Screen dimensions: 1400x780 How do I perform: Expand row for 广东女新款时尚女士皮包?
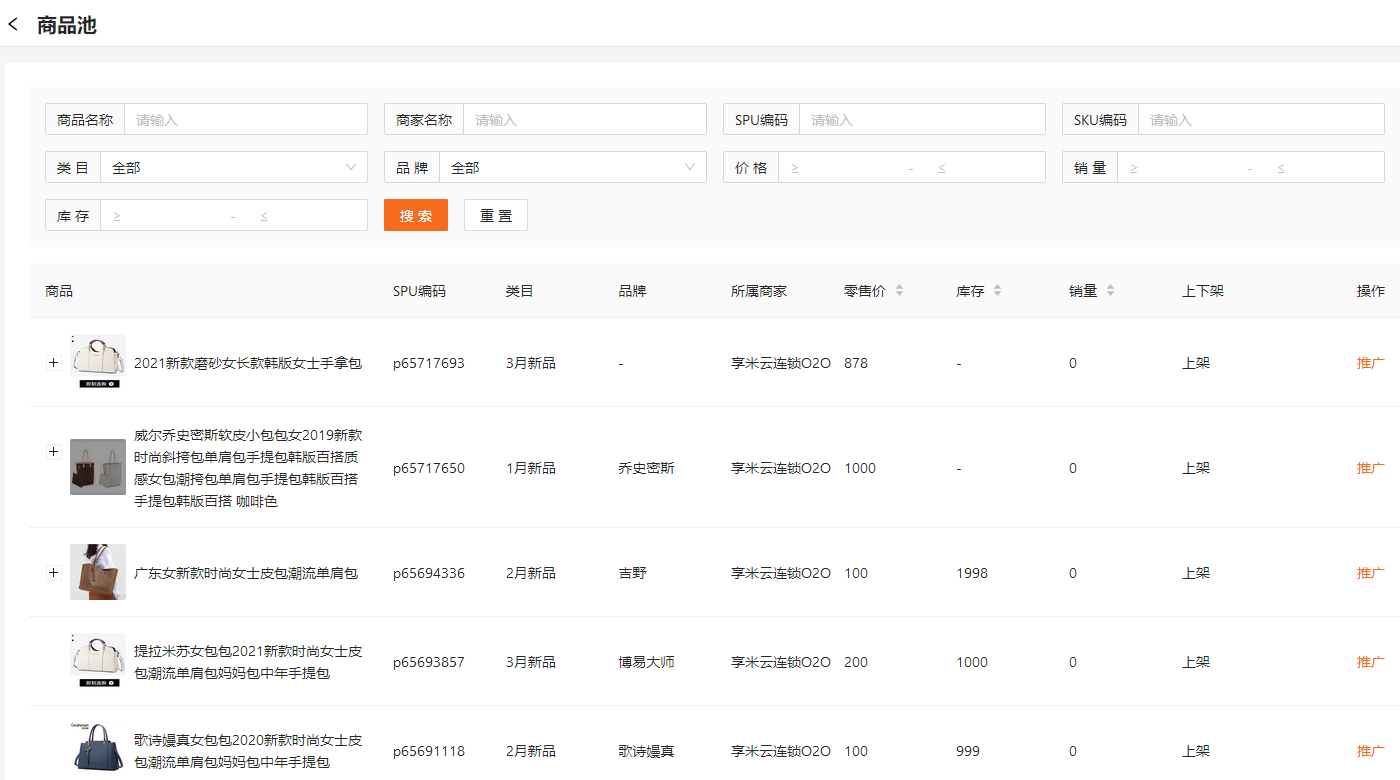(x=54, y=573)
